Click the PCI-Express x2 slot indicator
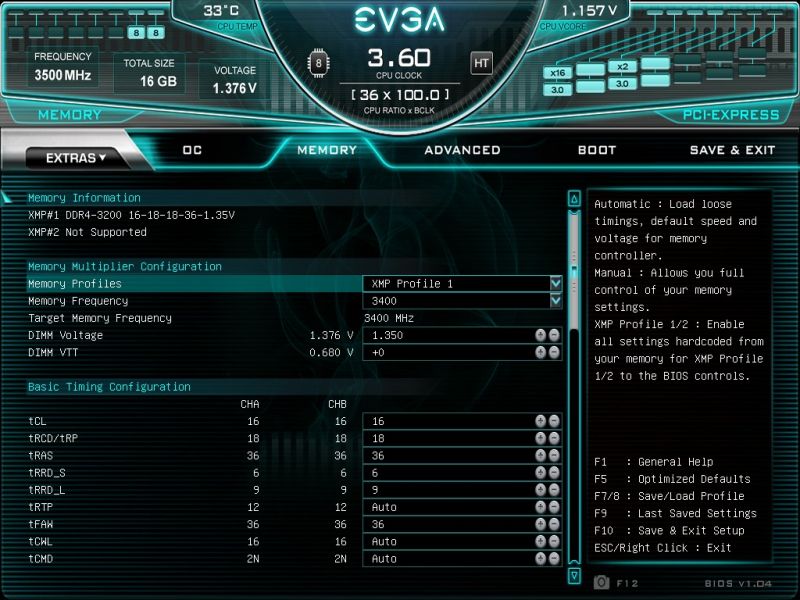This screenshot has height=600, width=800. [x=622, y=66]
